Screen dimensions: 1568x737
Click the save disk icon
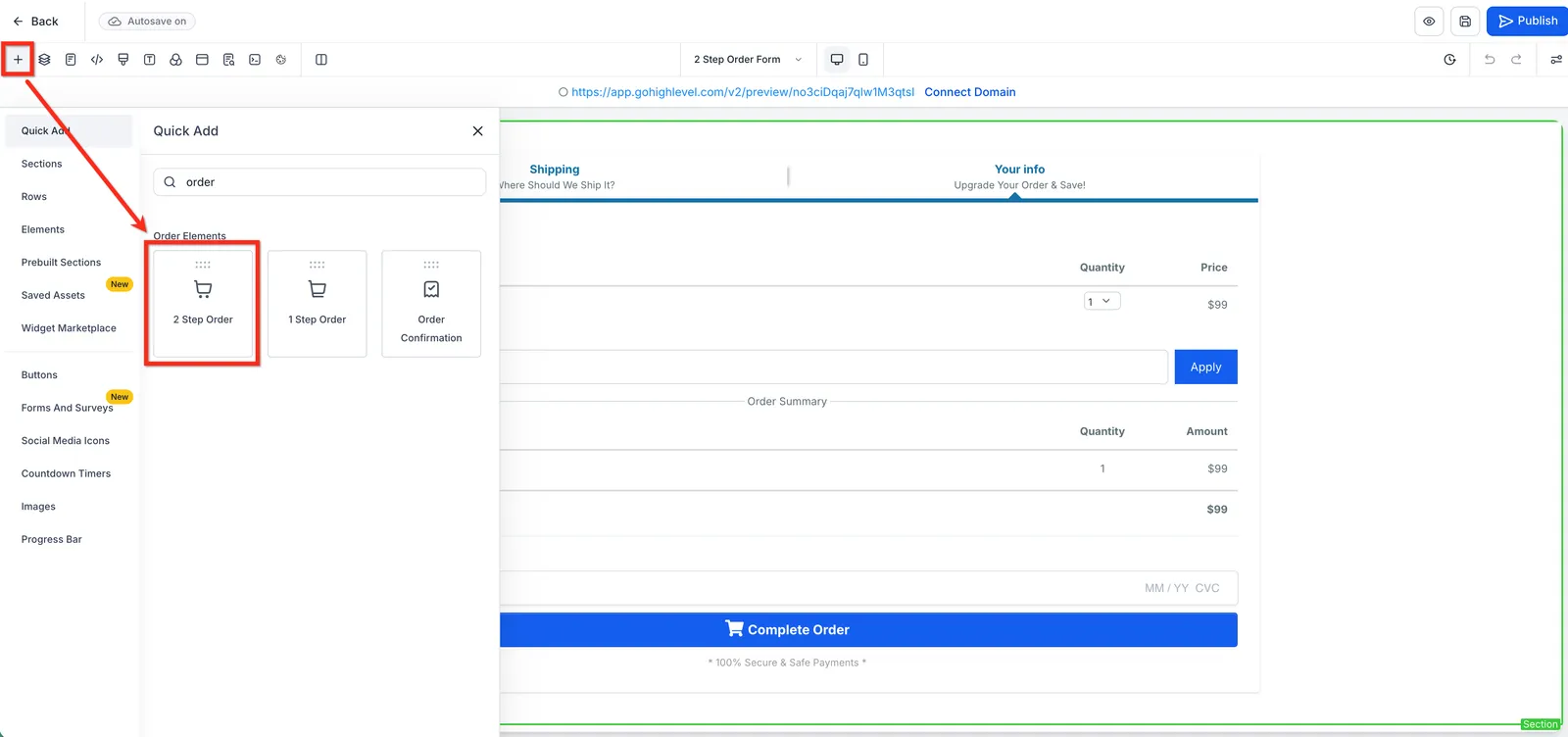[x=1465, y=21]
